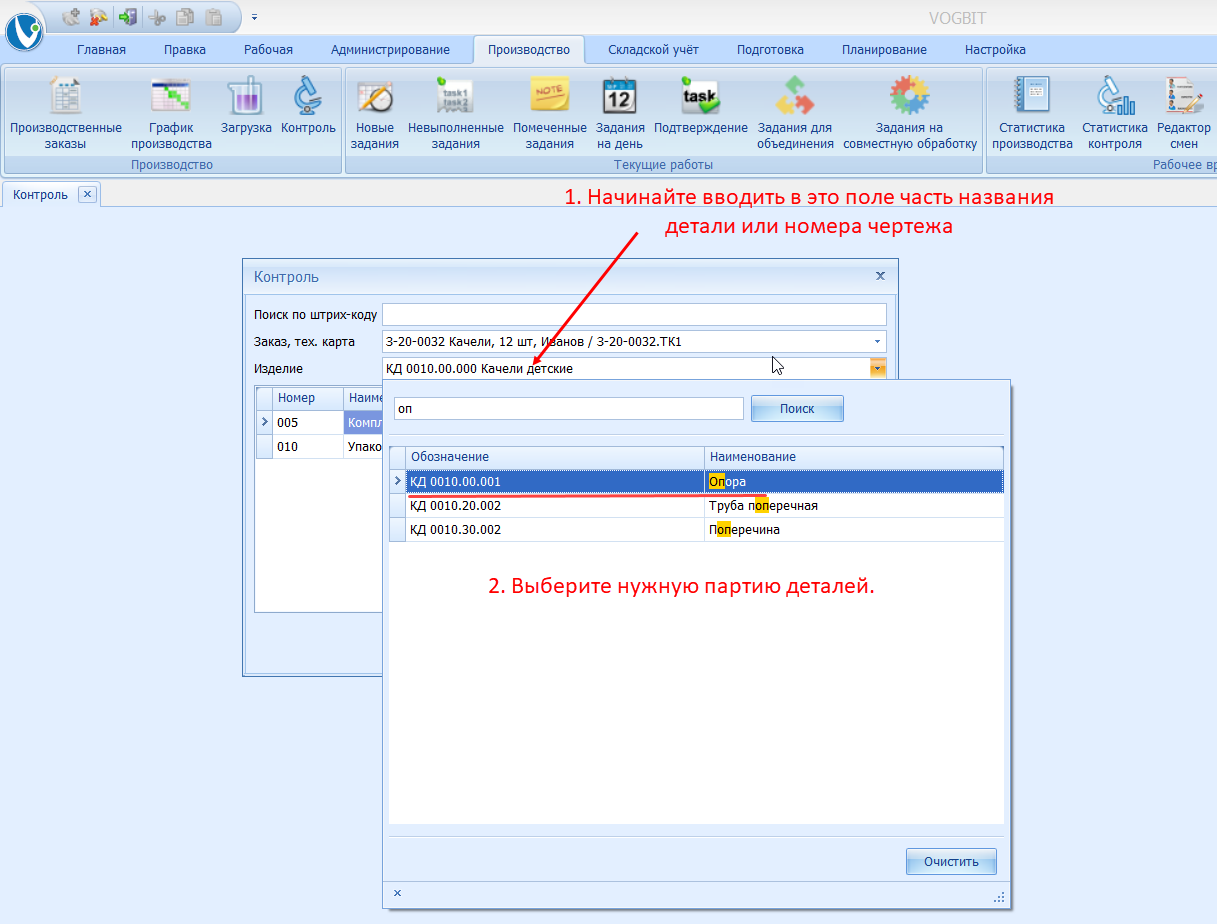The image size is (1217, 924).
Task: Expand Заказ, тех. карта dropdown
Action: click(877, 342)
